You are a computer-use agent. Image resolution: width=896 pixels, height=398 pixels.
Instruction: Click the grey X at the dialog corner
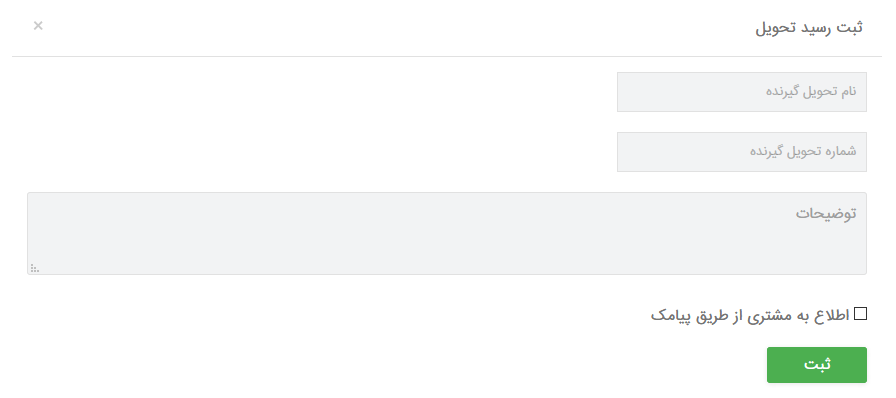pos(38,26)
